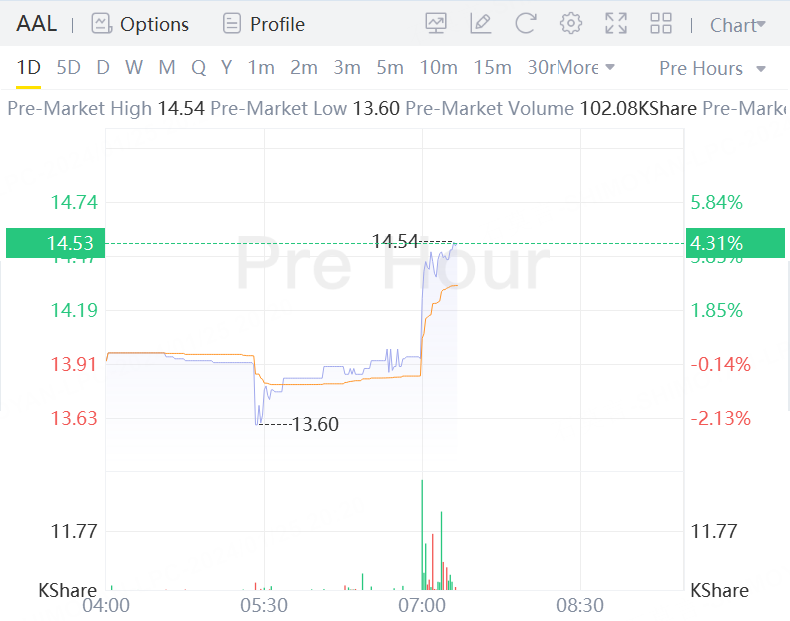
Task: Expand chart to full screen
Action: click(x=616, y=23)
